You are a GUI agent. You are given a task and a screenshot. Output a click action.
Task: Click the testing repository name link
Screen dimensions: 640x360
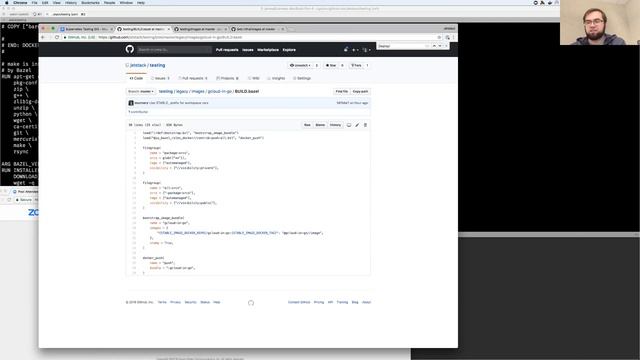(x=157, y=65)
